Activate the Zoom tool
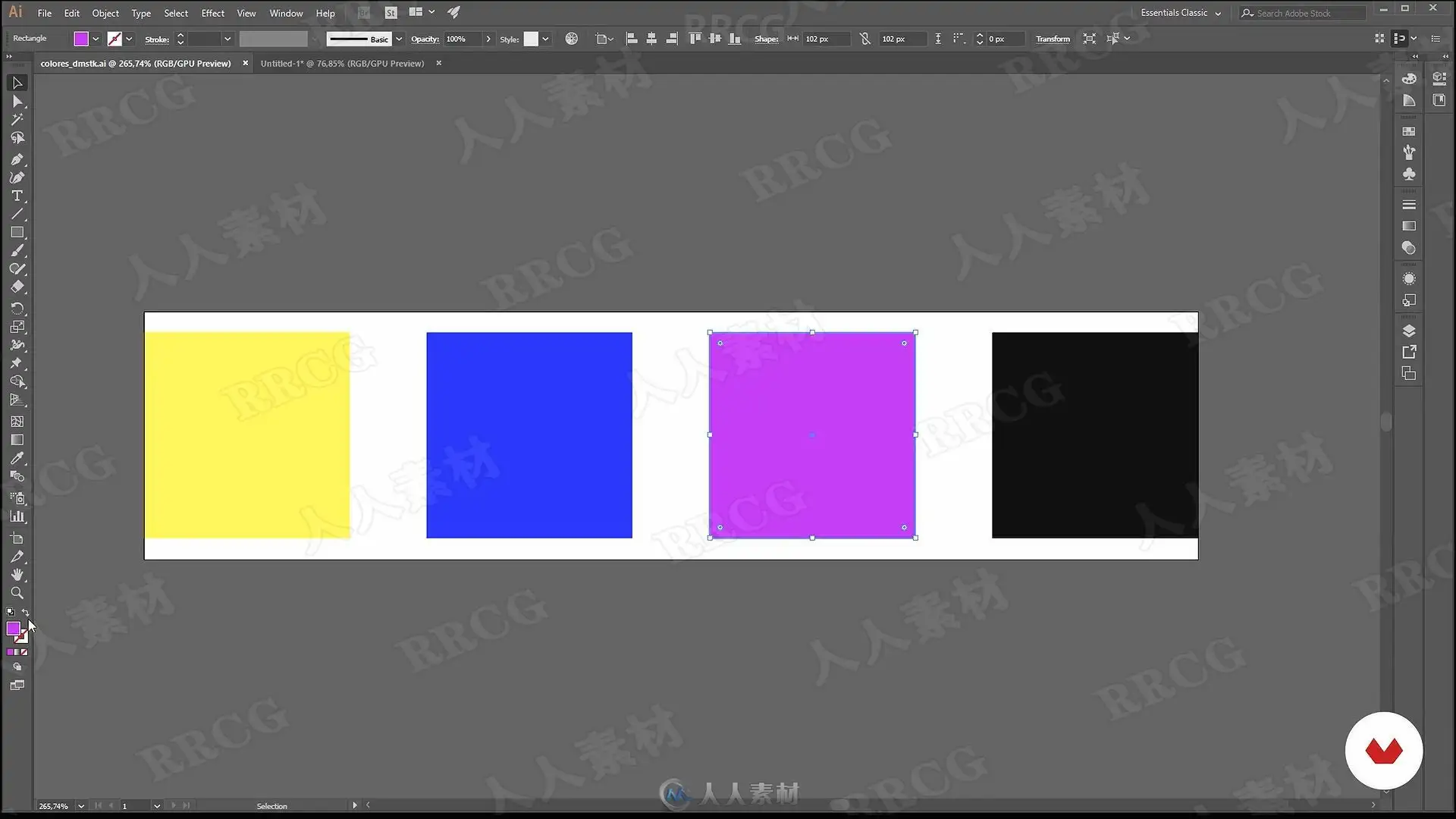This screenshot has width=1456, height=819. pos(17,593)
